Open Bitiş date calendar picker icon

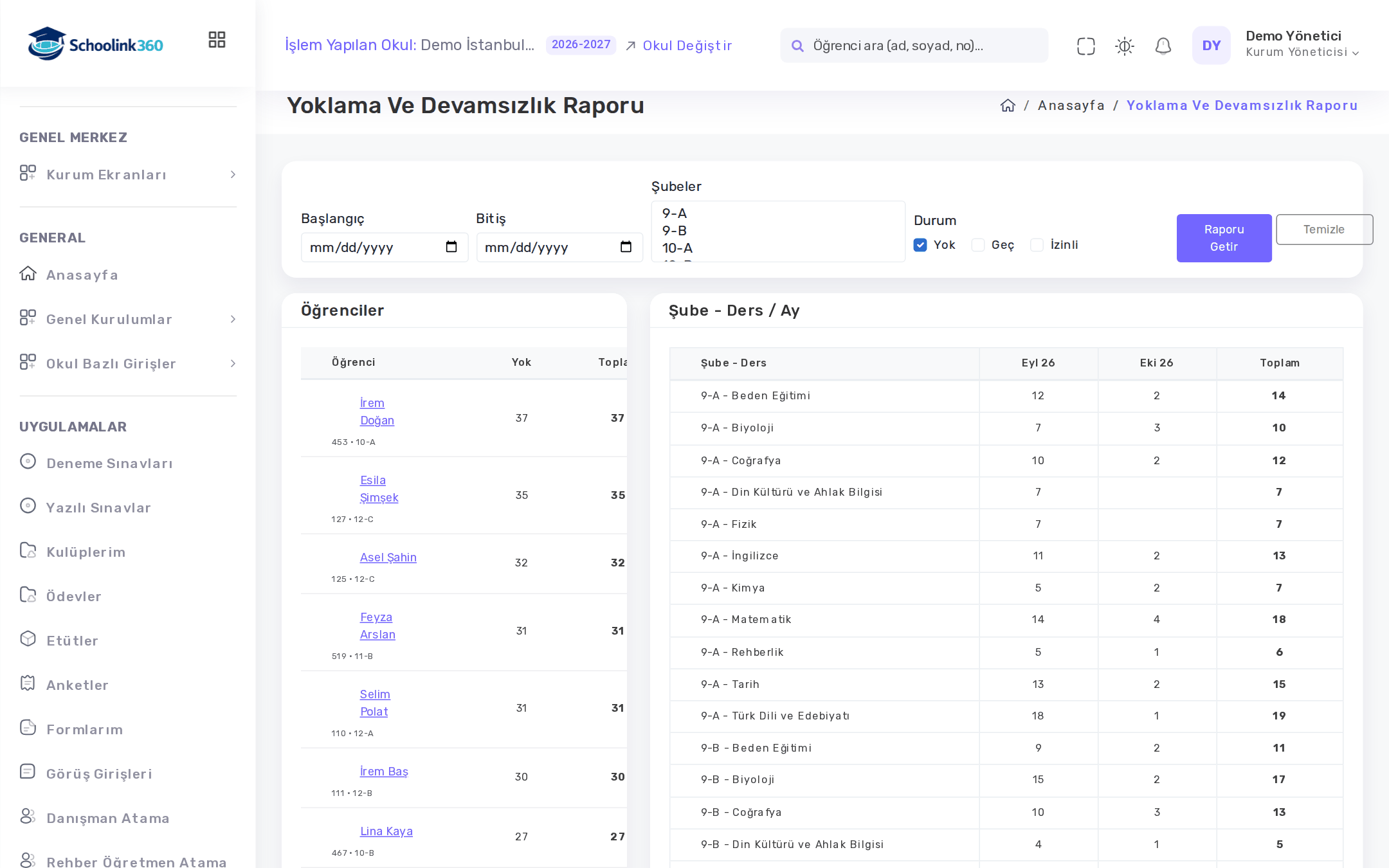point(626,247)
